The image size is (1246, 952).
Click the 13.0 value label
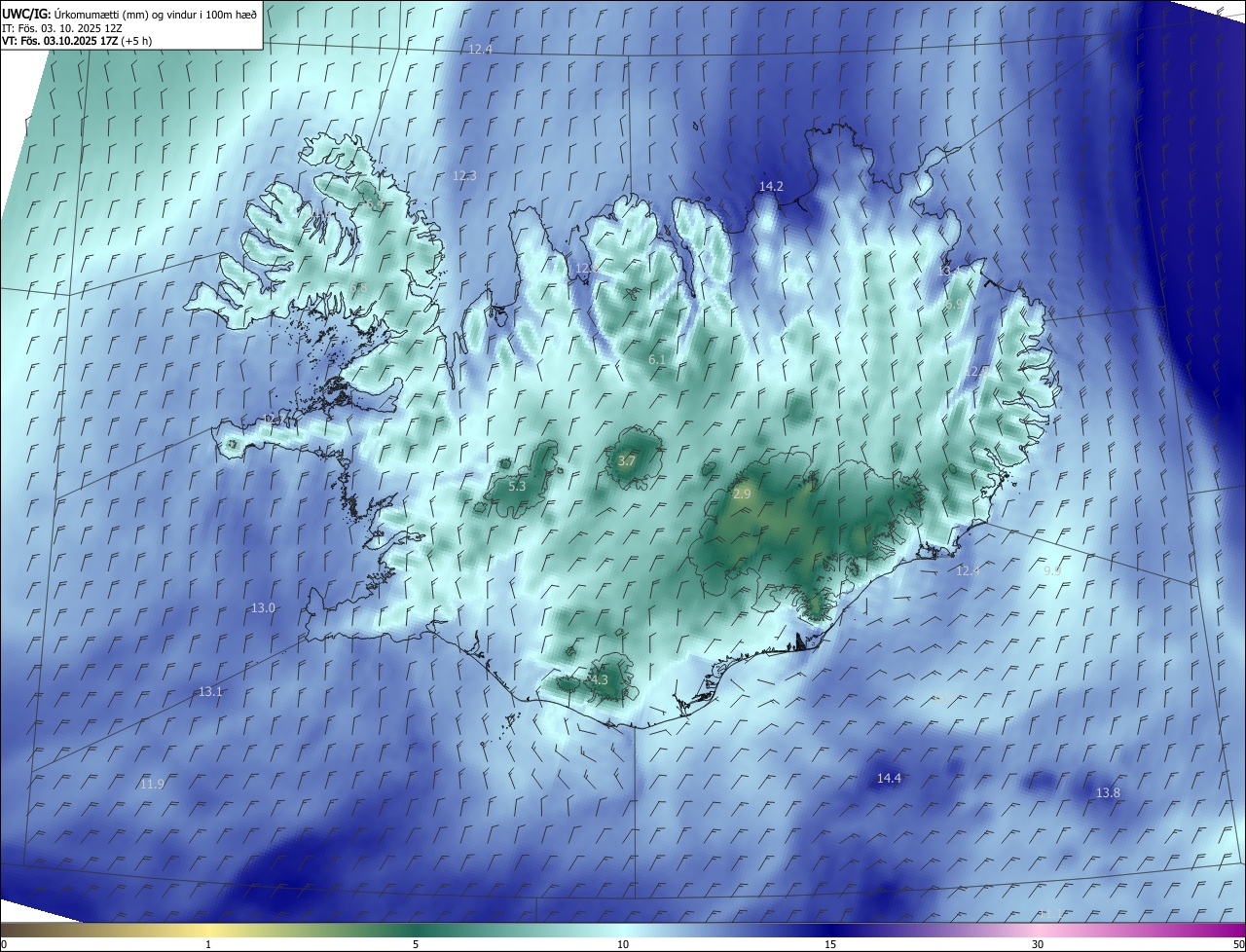coord(263,607)
